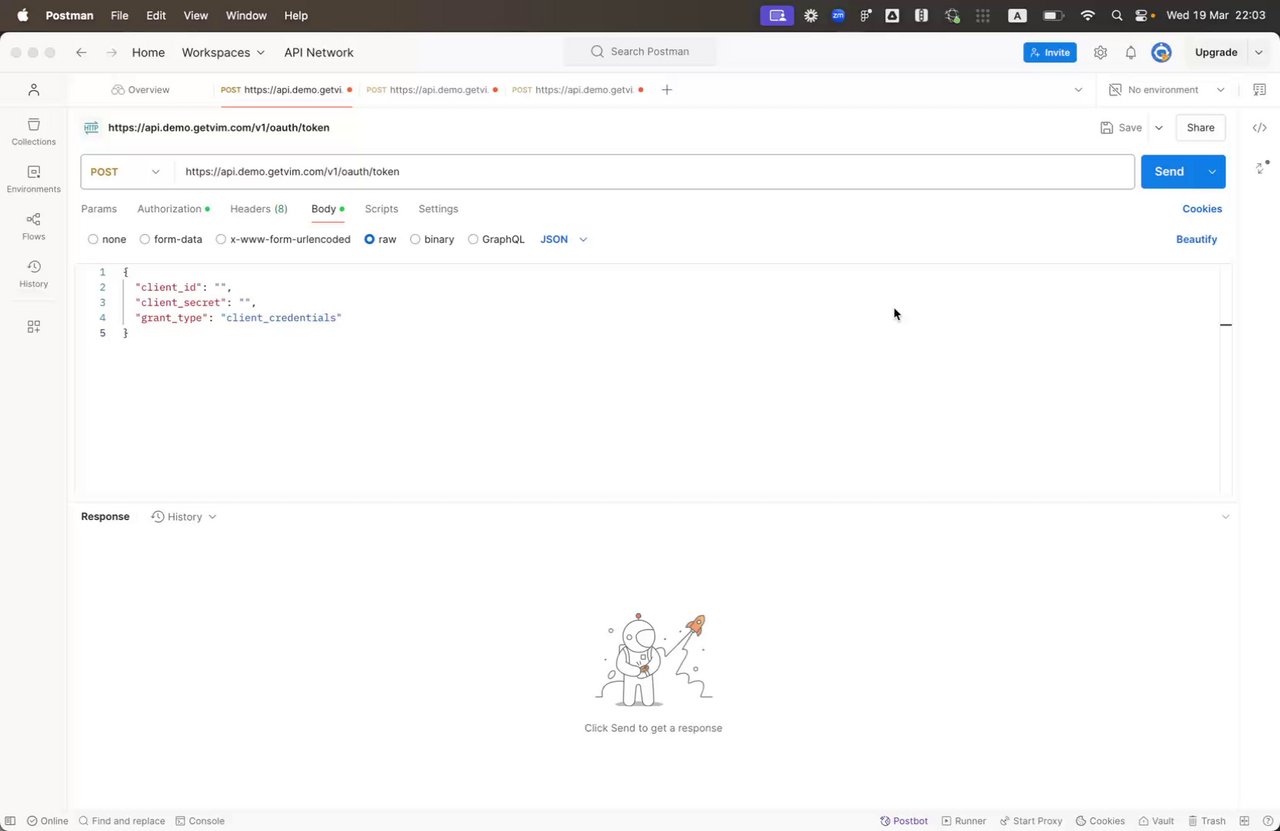
Task: Open Trash in the status bar
Action: coord(1206,821)
